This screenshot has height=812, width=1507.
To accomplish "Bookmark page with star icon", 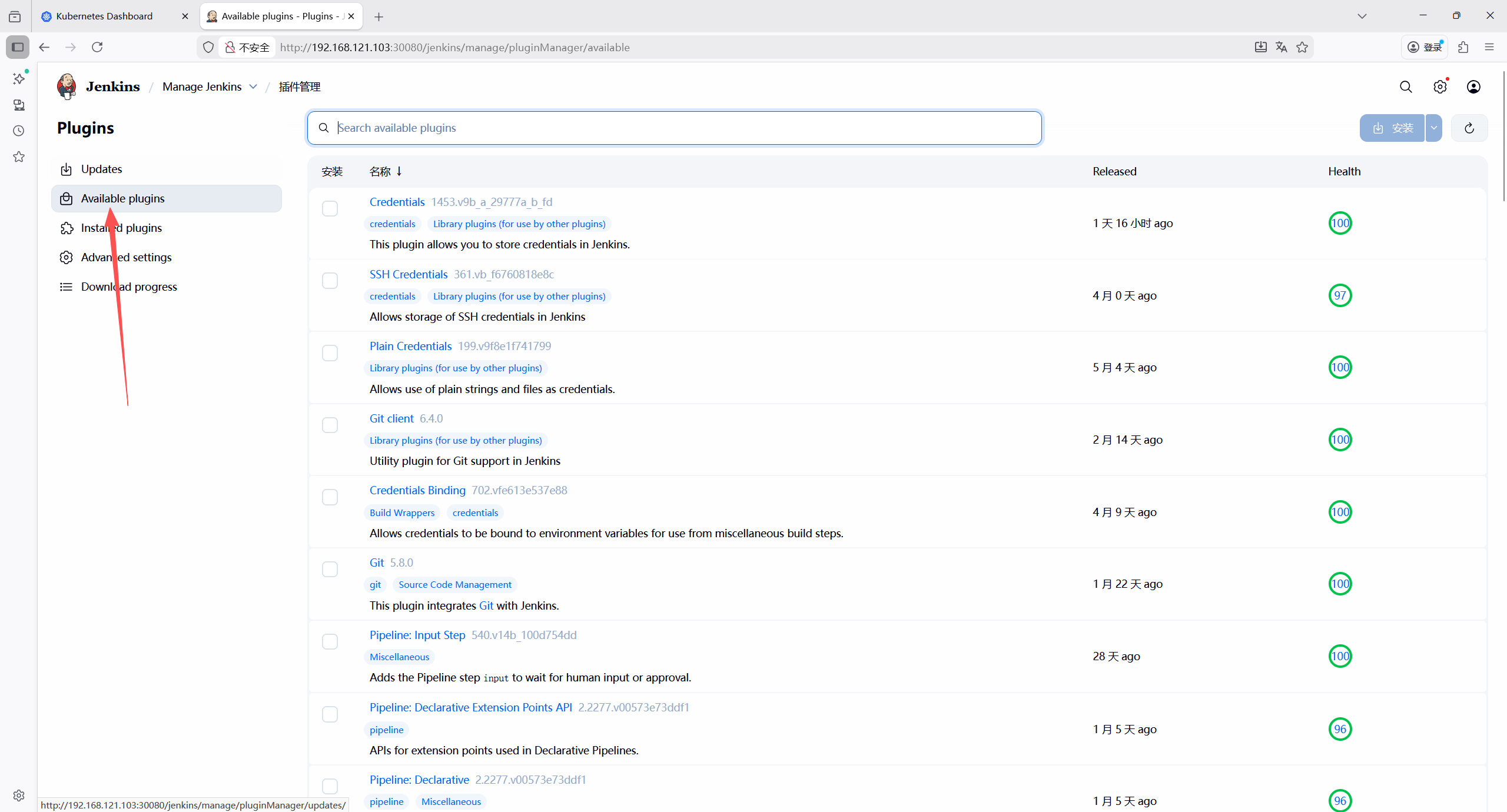I will (x=1302, y=47).
